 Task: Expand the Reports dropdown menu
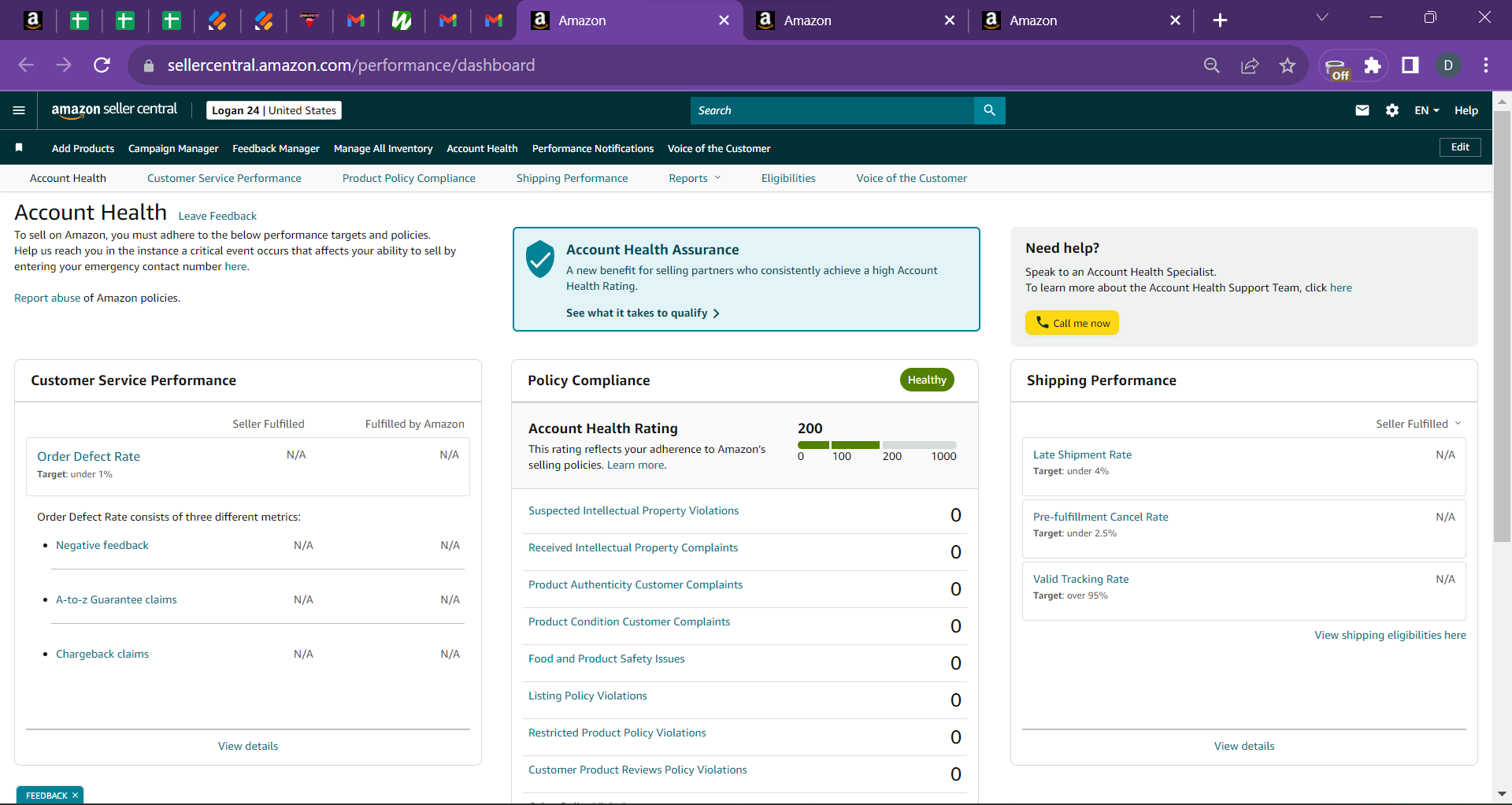[x=695, y=178]
